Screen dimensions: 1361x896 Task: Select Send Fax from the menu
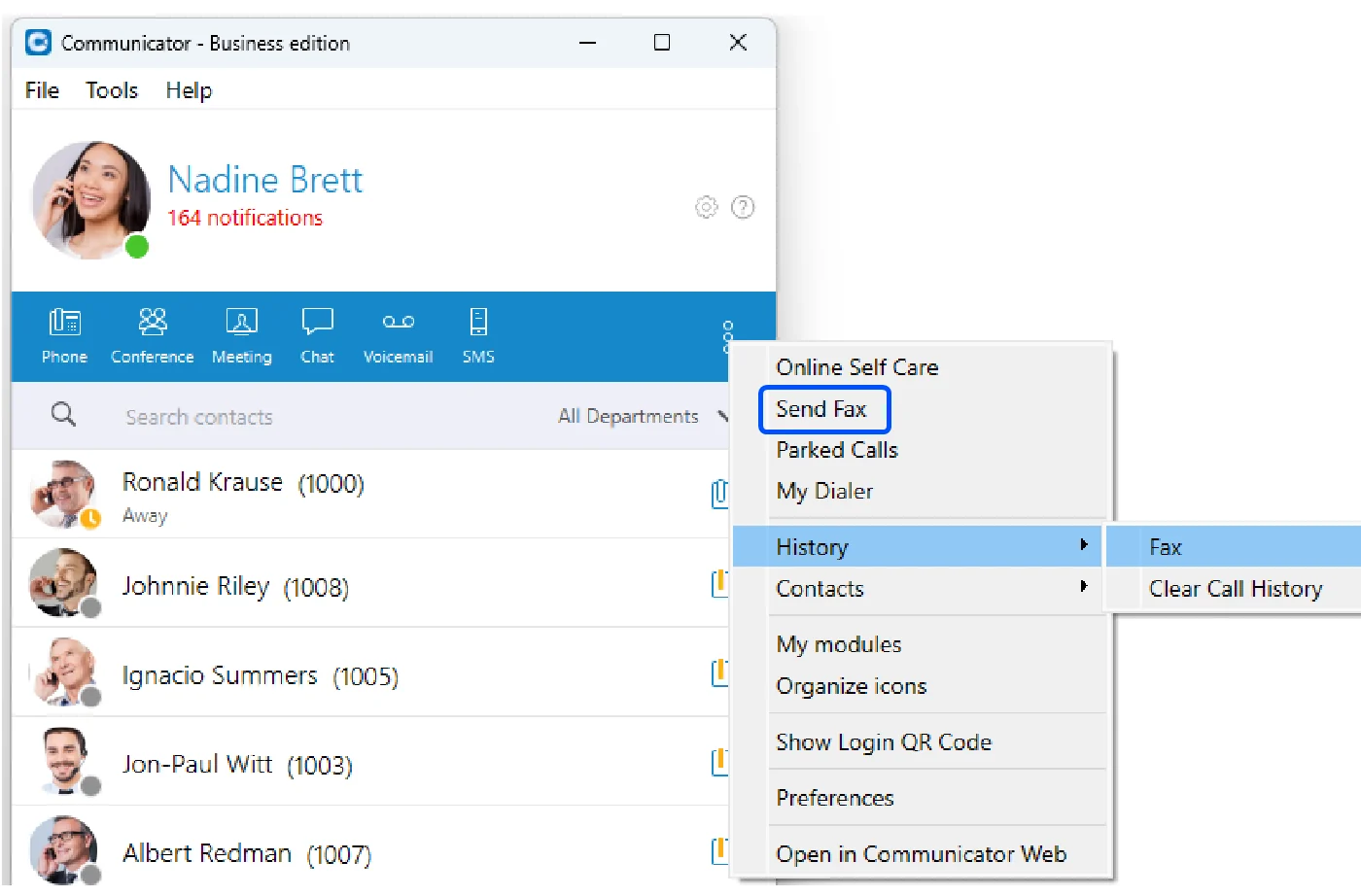click(x=823, y=409)
